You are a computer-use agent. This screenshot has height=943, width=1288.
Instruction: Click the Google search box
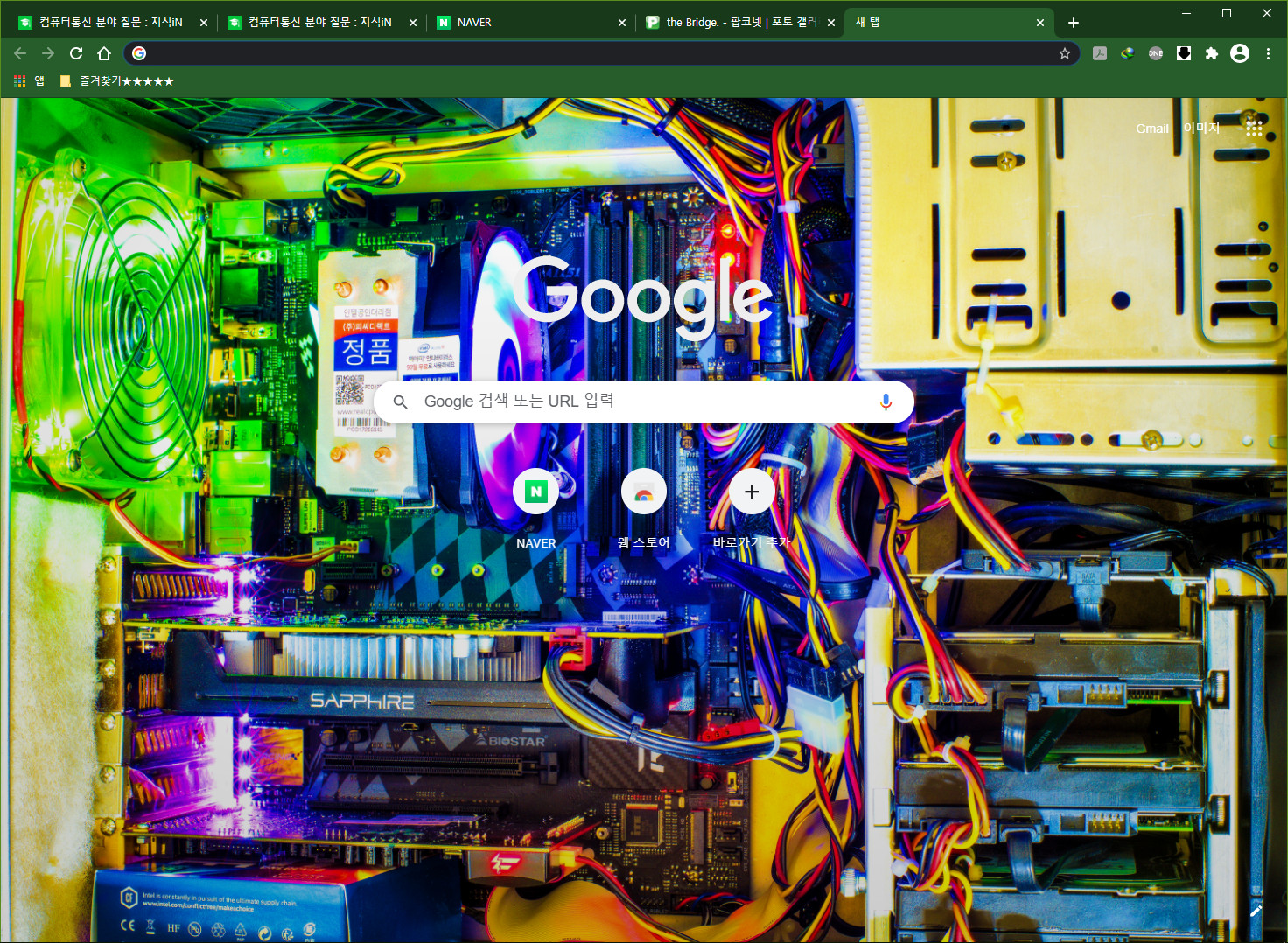644,402
